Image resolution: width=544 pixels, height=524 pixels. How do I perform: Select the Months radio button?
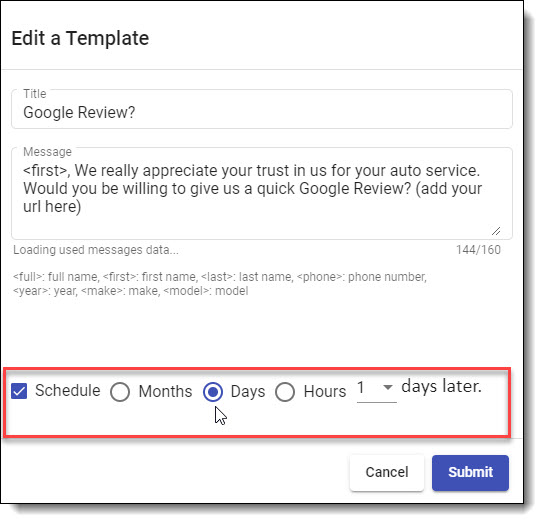[120, 392]
